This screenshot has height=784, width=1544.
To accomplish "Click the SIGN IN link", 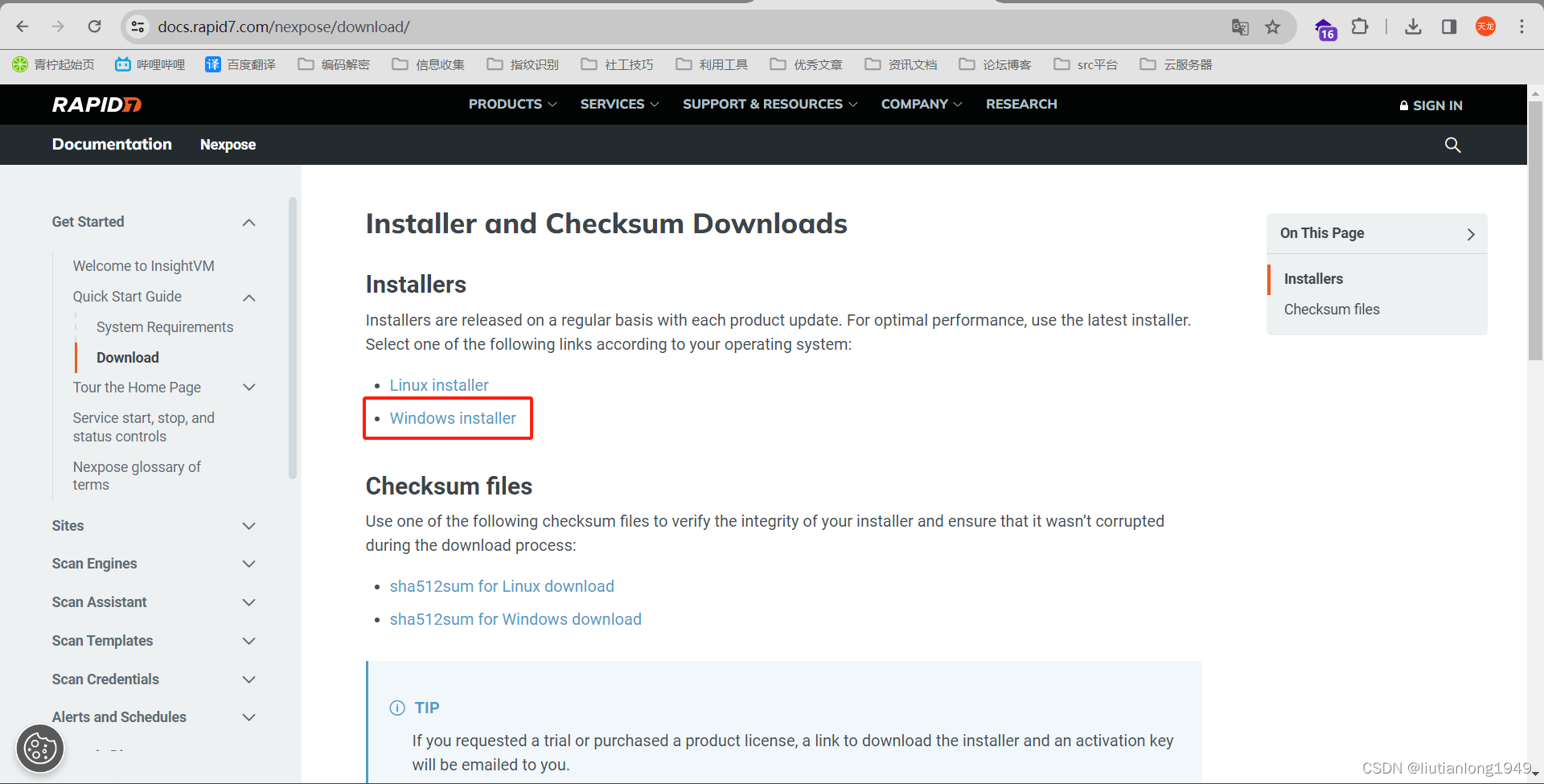I will (1431, 105).
